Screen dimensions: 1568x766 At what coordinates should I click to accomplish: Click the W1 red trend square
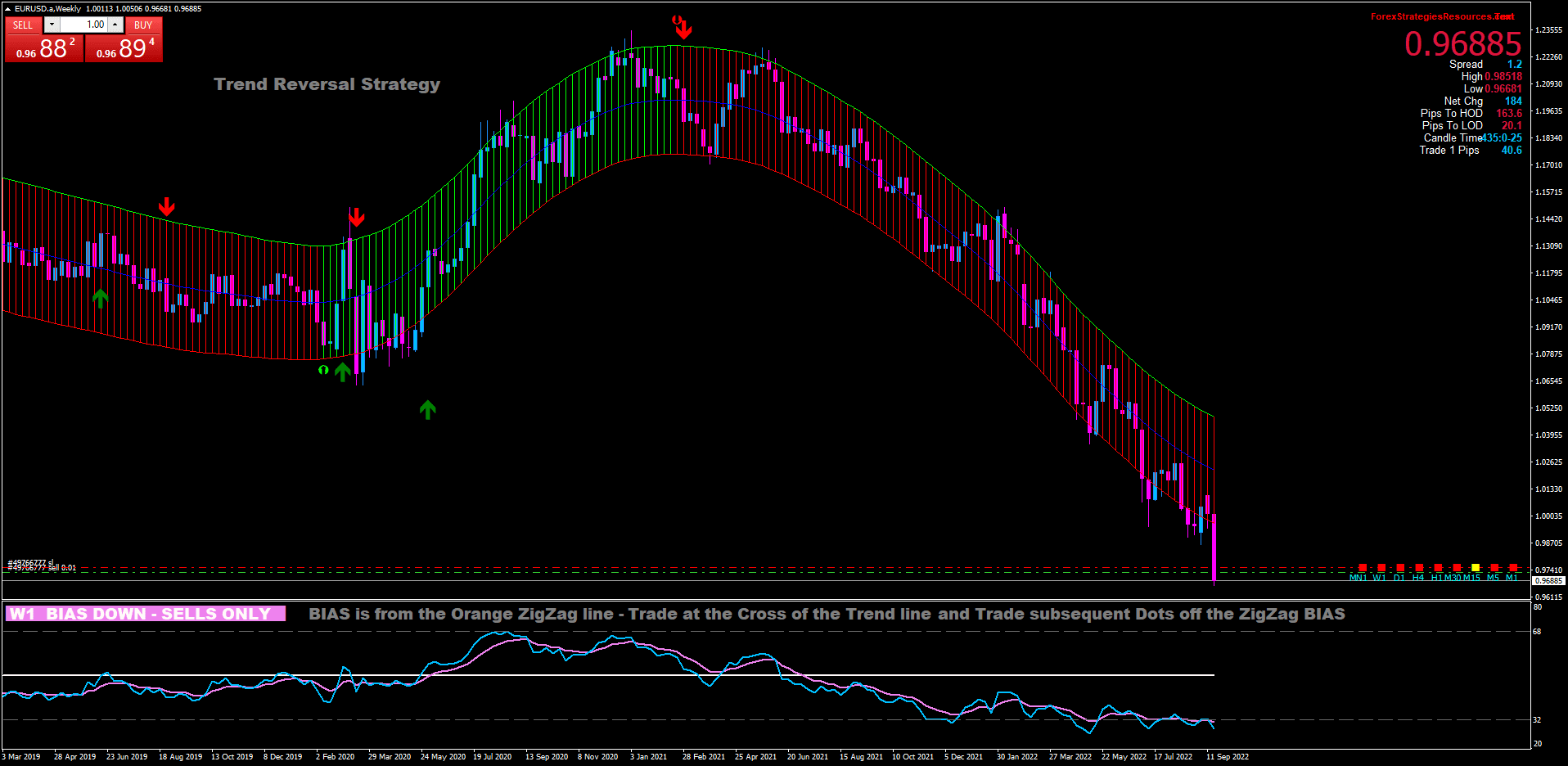(1381, 567)
